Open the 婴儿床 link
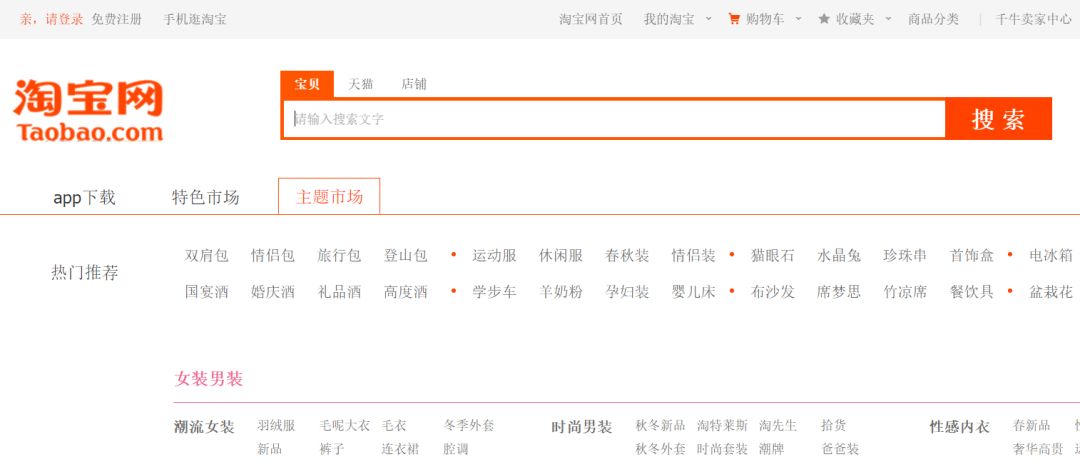This screenshot has height=462, width=1080. coord(694,292)
